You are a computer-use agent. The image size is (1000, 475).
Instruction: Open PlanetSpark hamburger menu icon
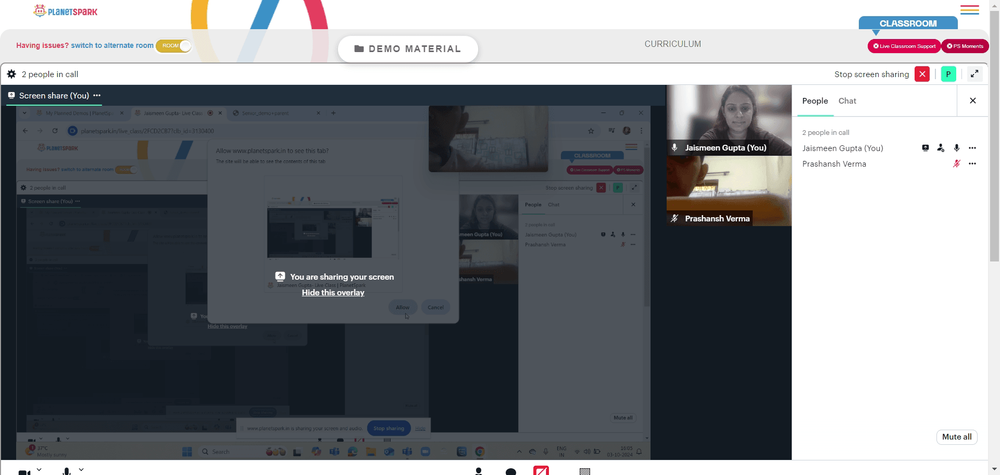pyautogui.click(x=969, y=10)
